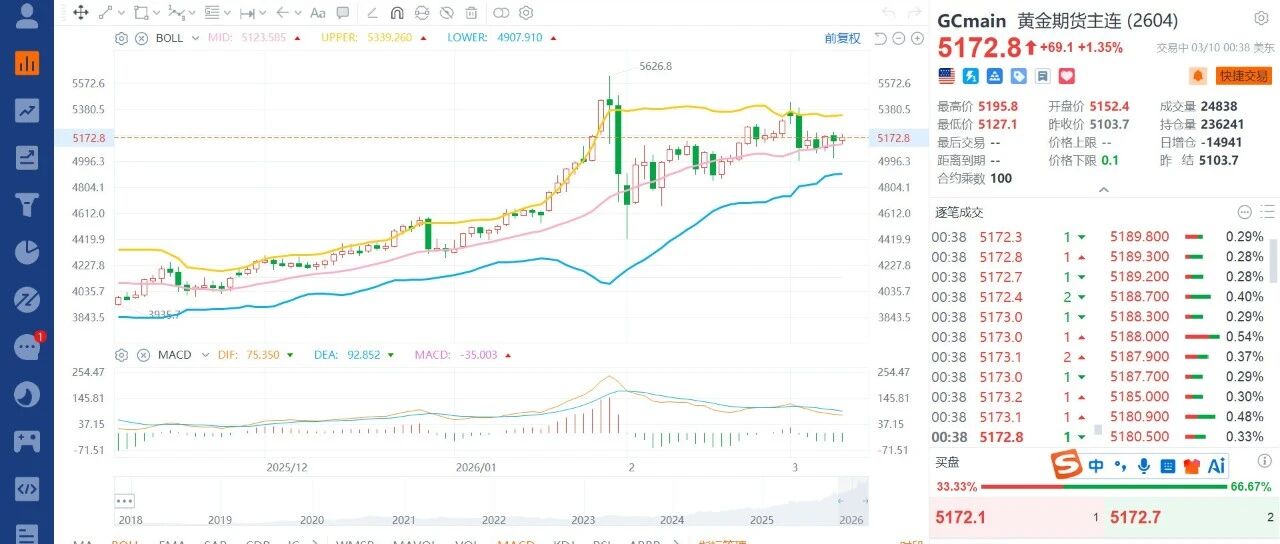Select the text annotation Aa tool
Screen dimensions: 1280x544
(x=318, y=13)
